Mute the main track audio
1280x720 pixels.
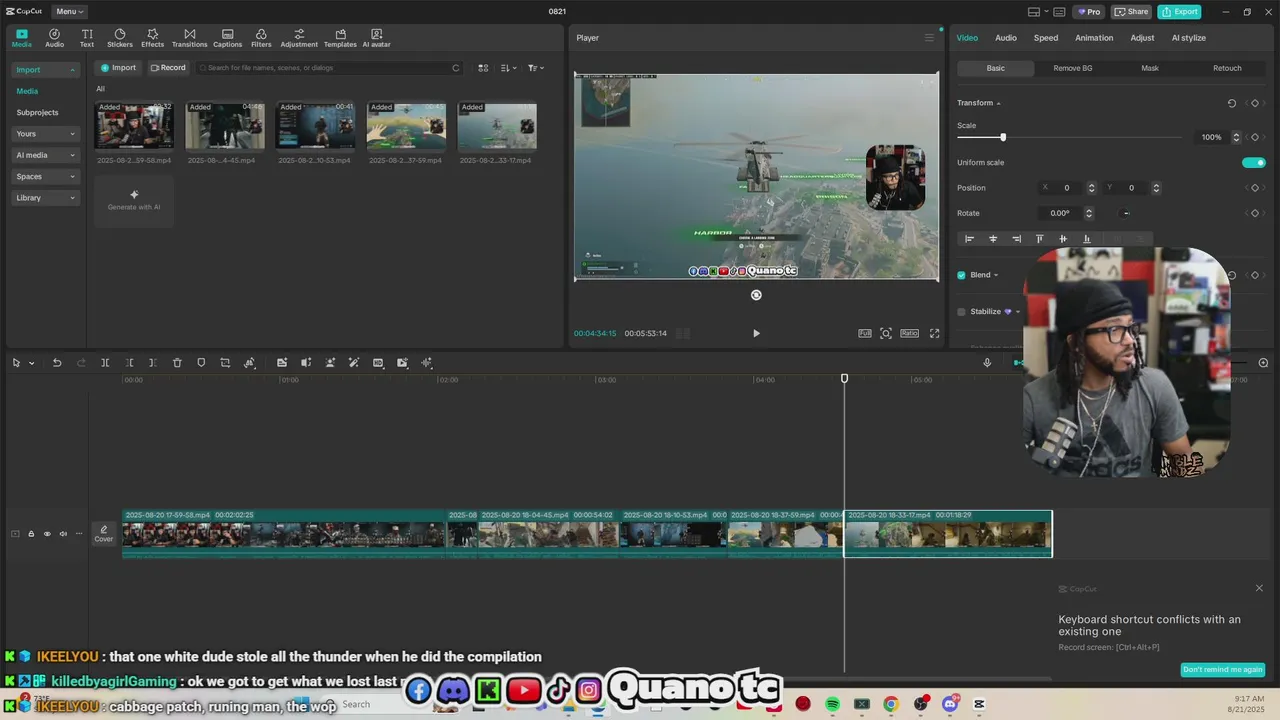(63, 534)
